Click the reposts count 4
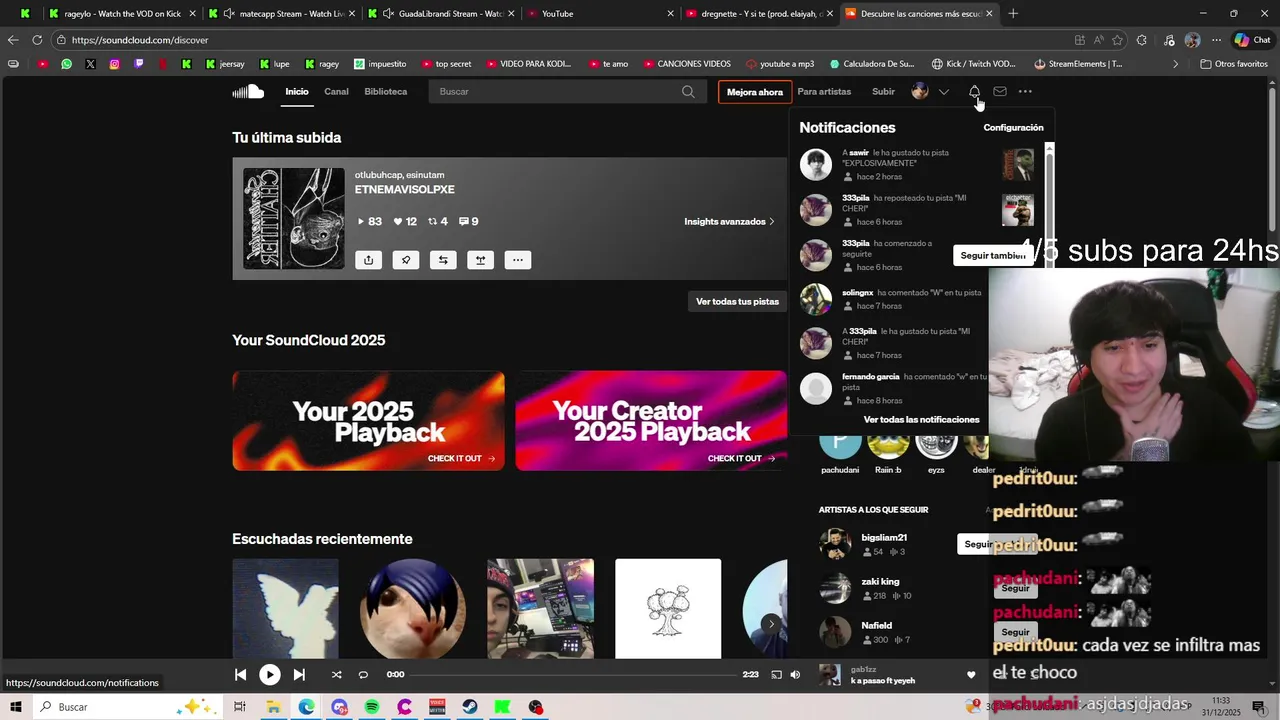The image size is (1280, 720). [x=438, y=222]
